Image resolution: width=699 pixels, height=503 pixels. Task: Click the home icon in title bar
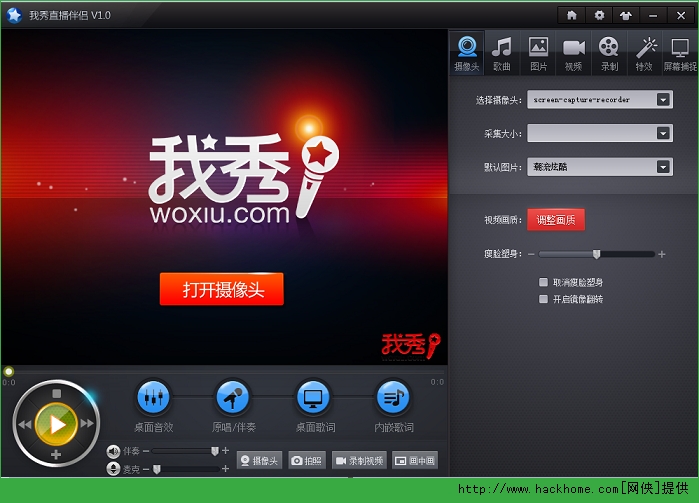coord(572,16)
